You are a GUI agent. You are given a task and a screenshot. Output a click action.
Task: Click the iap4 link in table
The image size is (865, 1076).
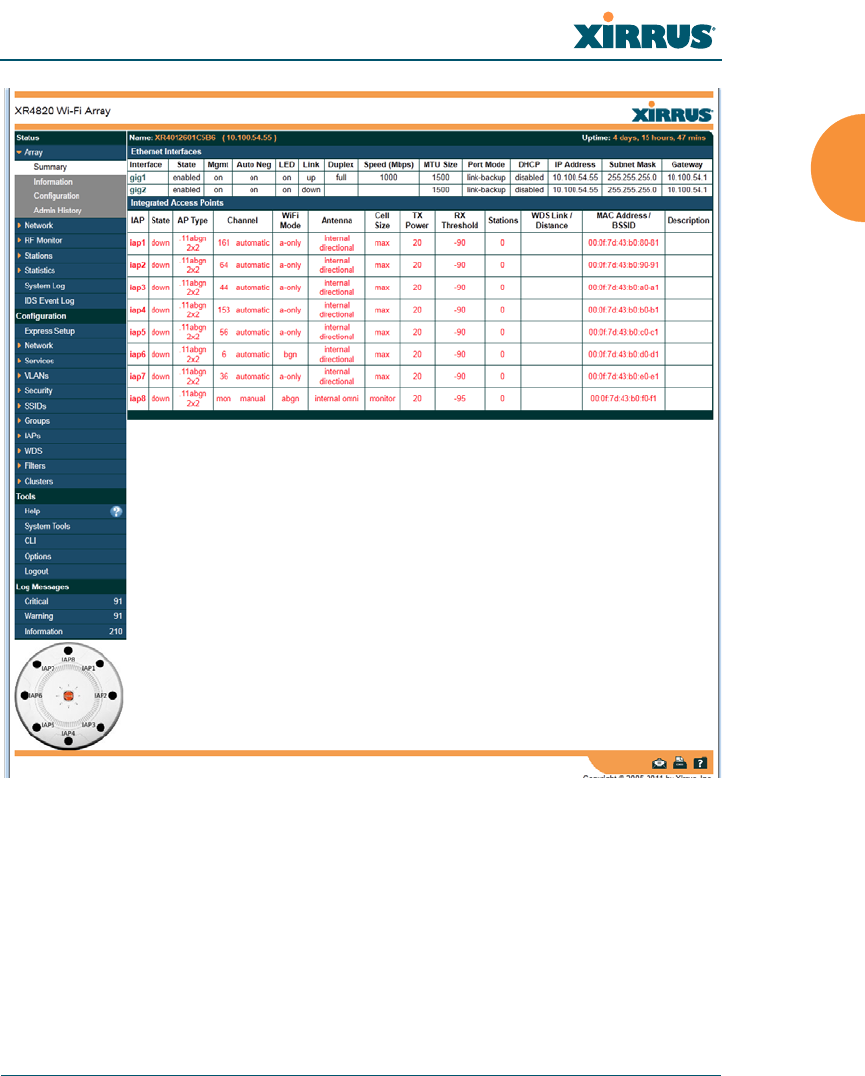click(138, 310)
